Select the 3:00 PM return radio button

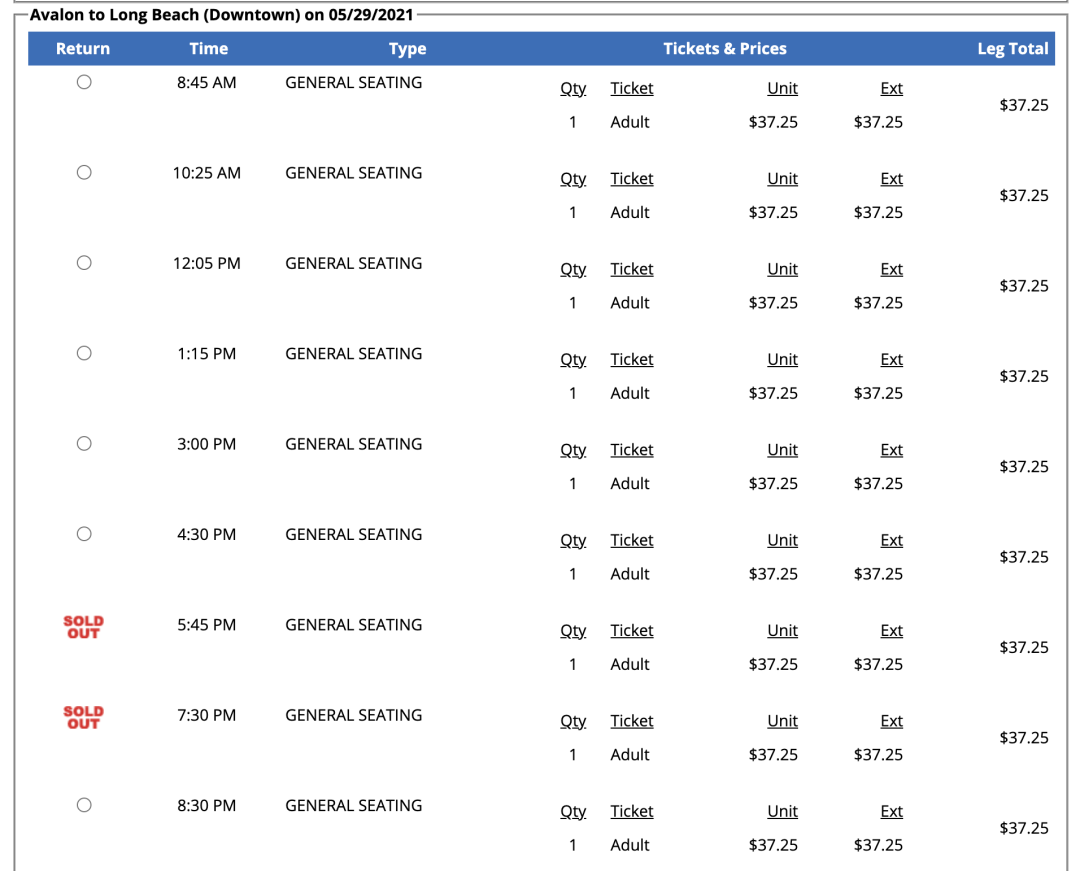pos(84,443)
